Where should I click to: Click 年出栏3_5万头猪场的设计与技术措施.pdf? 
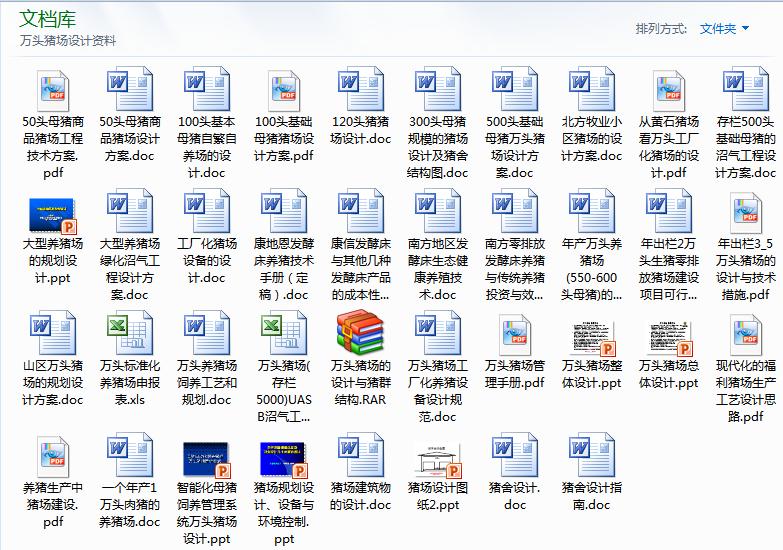coord(745,214)
